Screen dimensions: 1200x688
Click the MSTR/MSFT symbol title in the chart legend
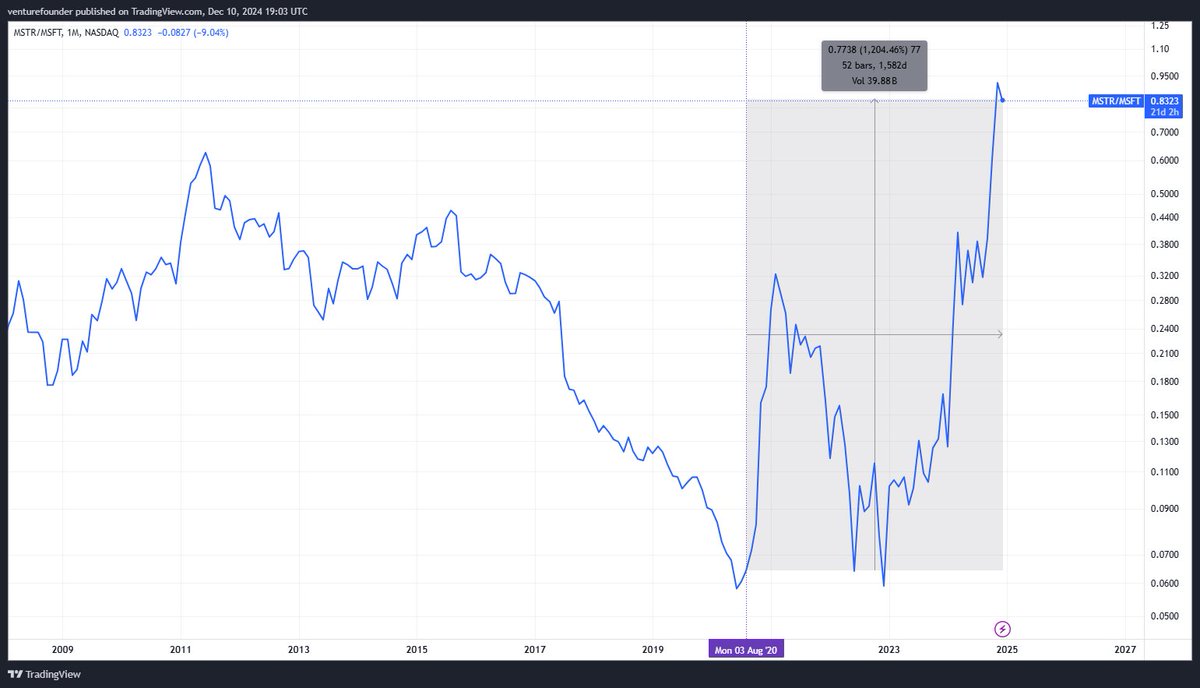[36, 31]
